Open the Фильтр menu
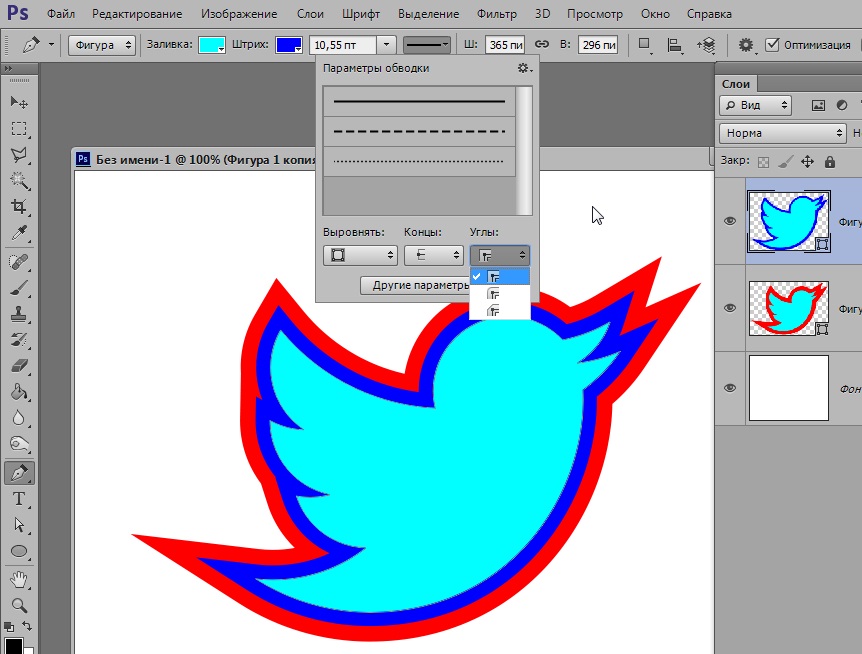862x654 pixels. [497, 14]
